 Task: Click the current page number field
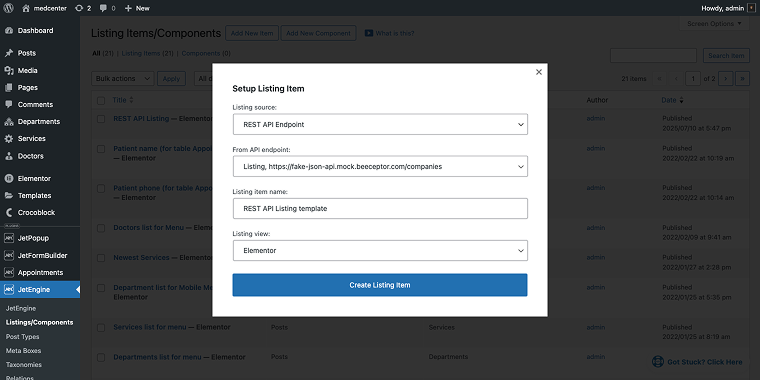693,79
